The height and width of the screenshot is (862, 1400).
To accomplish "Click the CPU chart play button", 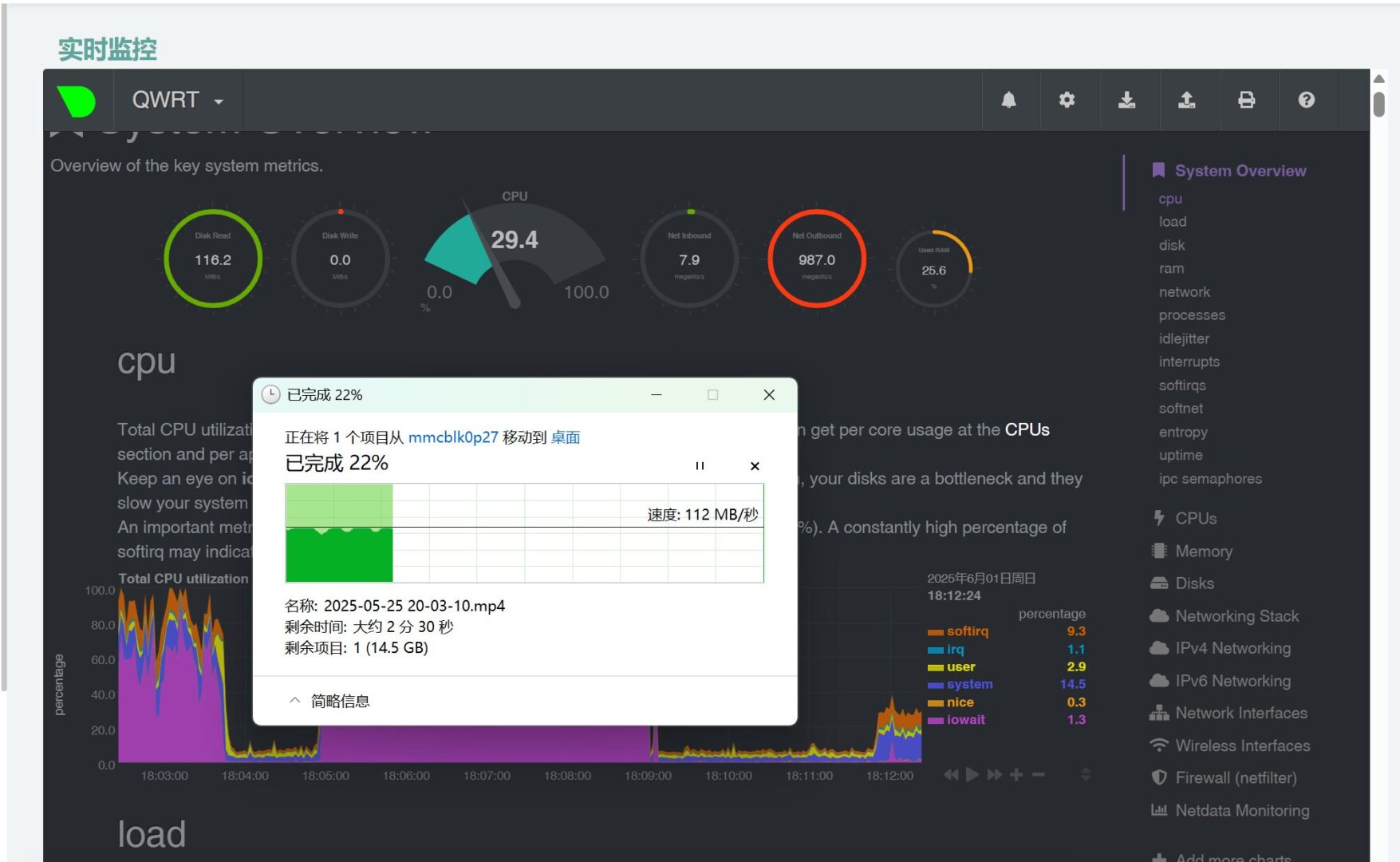I will click(972, 775).
